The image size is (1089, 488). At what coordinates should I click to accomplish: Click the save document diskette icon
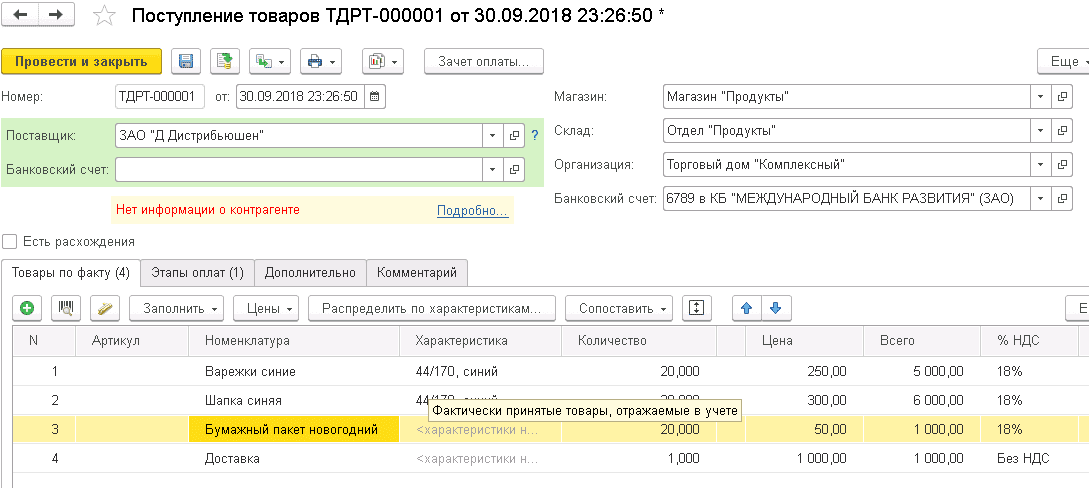pyautogui.click(x=186, y=61)
